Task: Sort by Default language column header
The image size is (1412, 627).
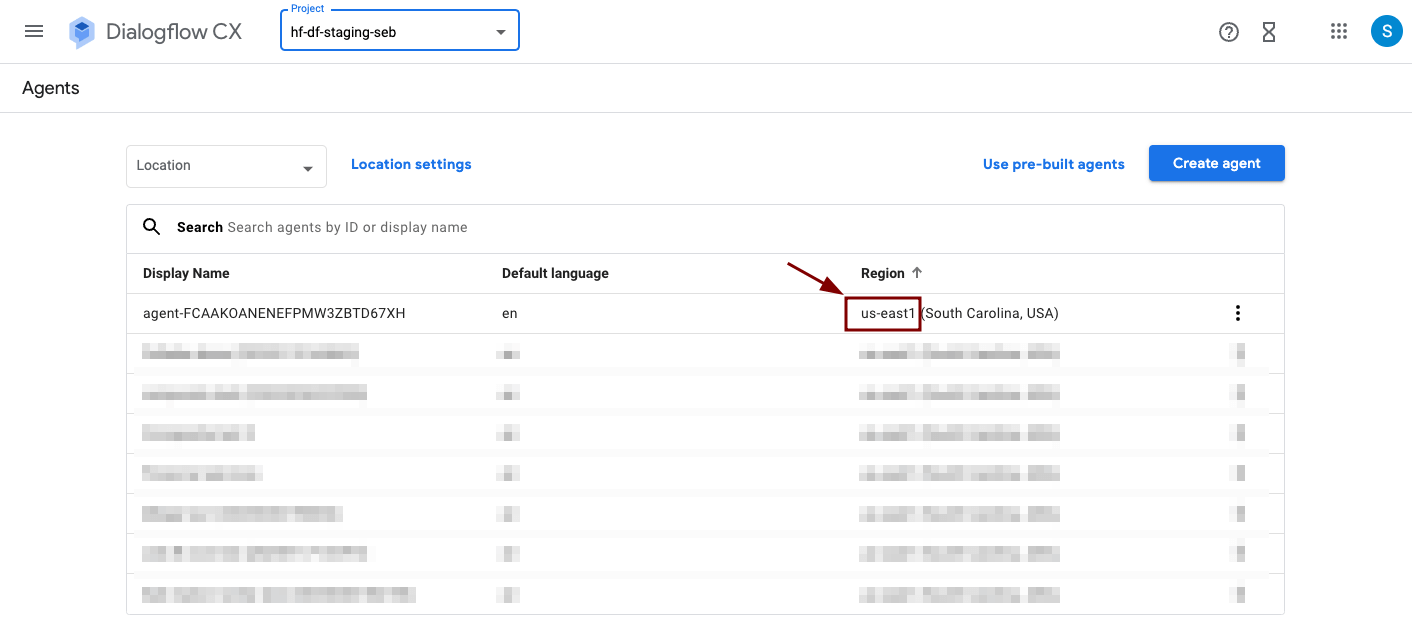Action: click(555, 273)
